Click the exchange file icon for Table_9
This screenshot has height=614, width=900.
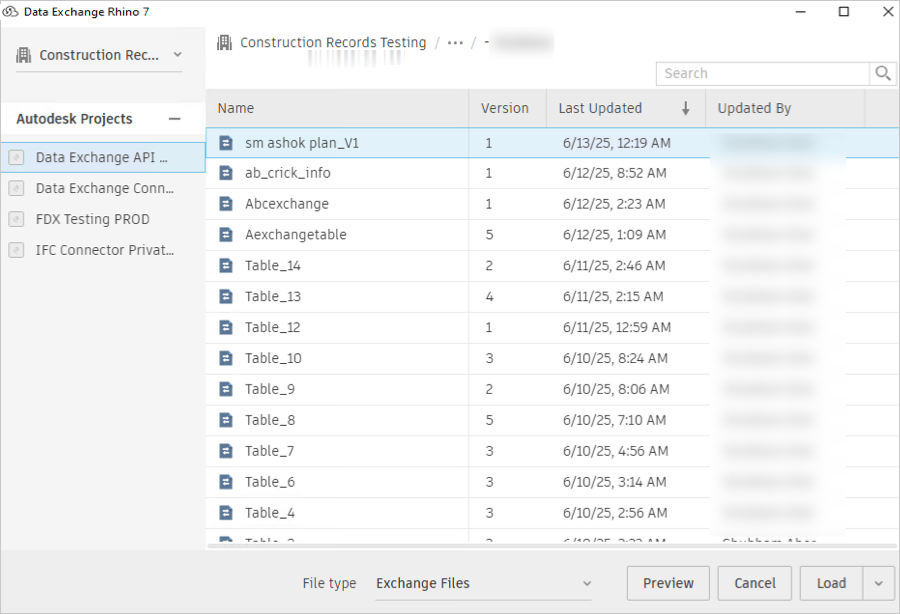click(x=226, y=390)
